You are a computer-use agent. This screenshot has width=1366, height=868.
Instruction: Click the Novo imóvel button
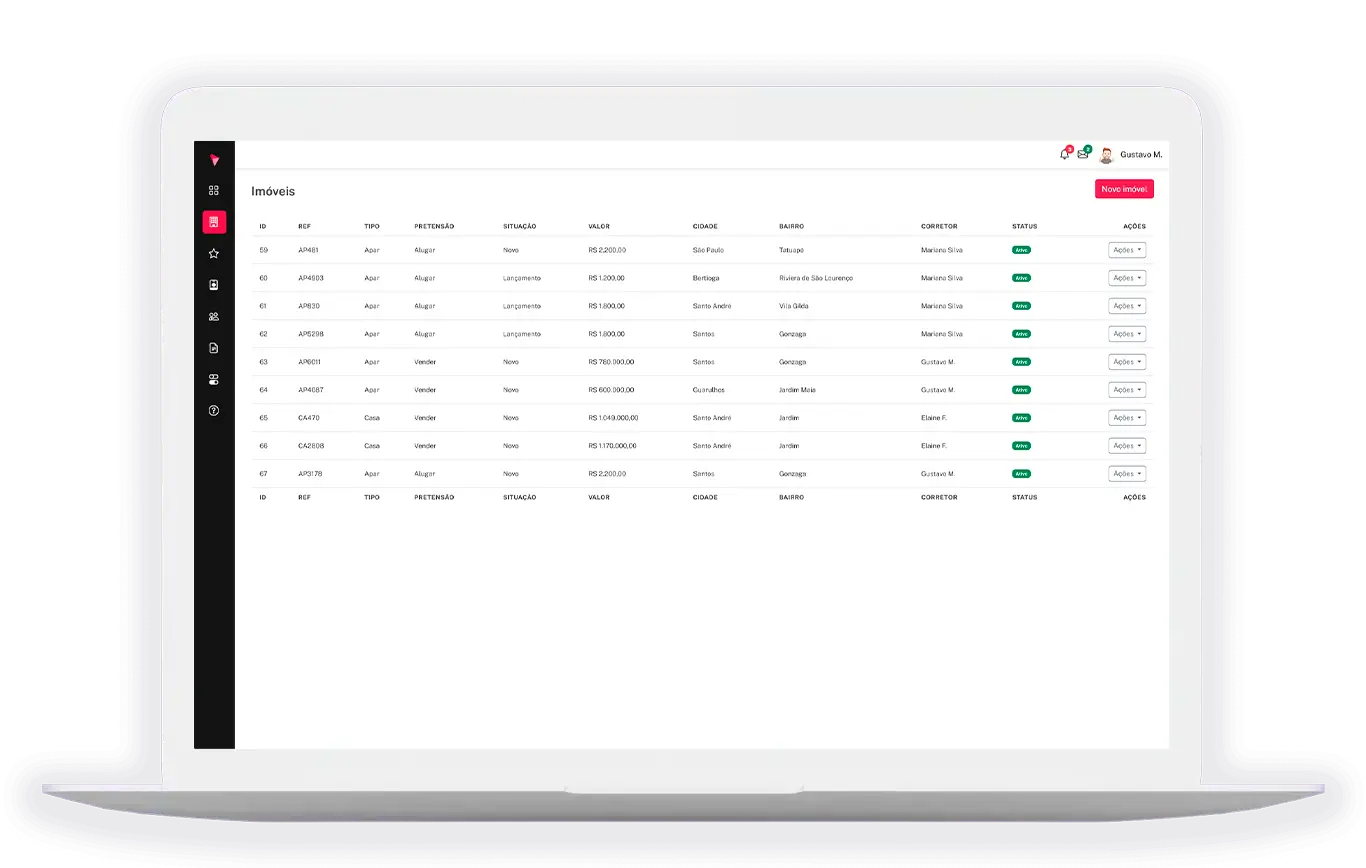pos(1124,189)
